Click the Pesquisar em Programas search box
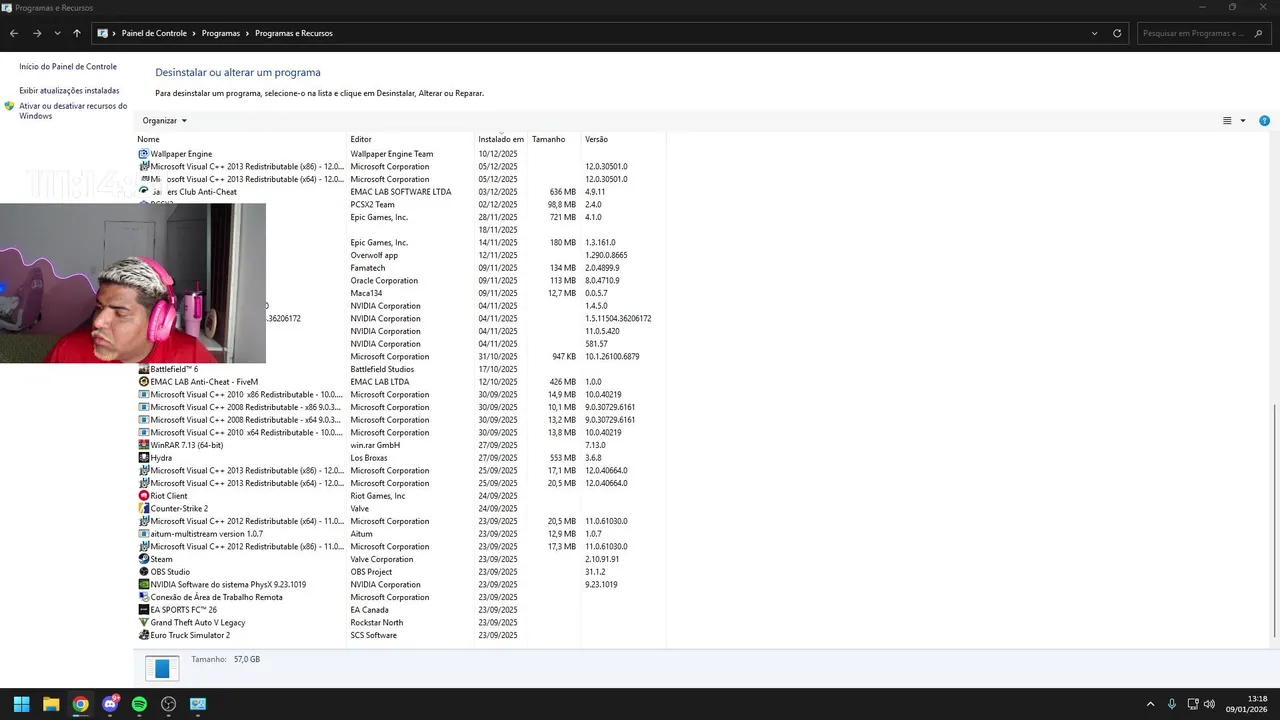1280x720 pixels. tap(1204, 33)
